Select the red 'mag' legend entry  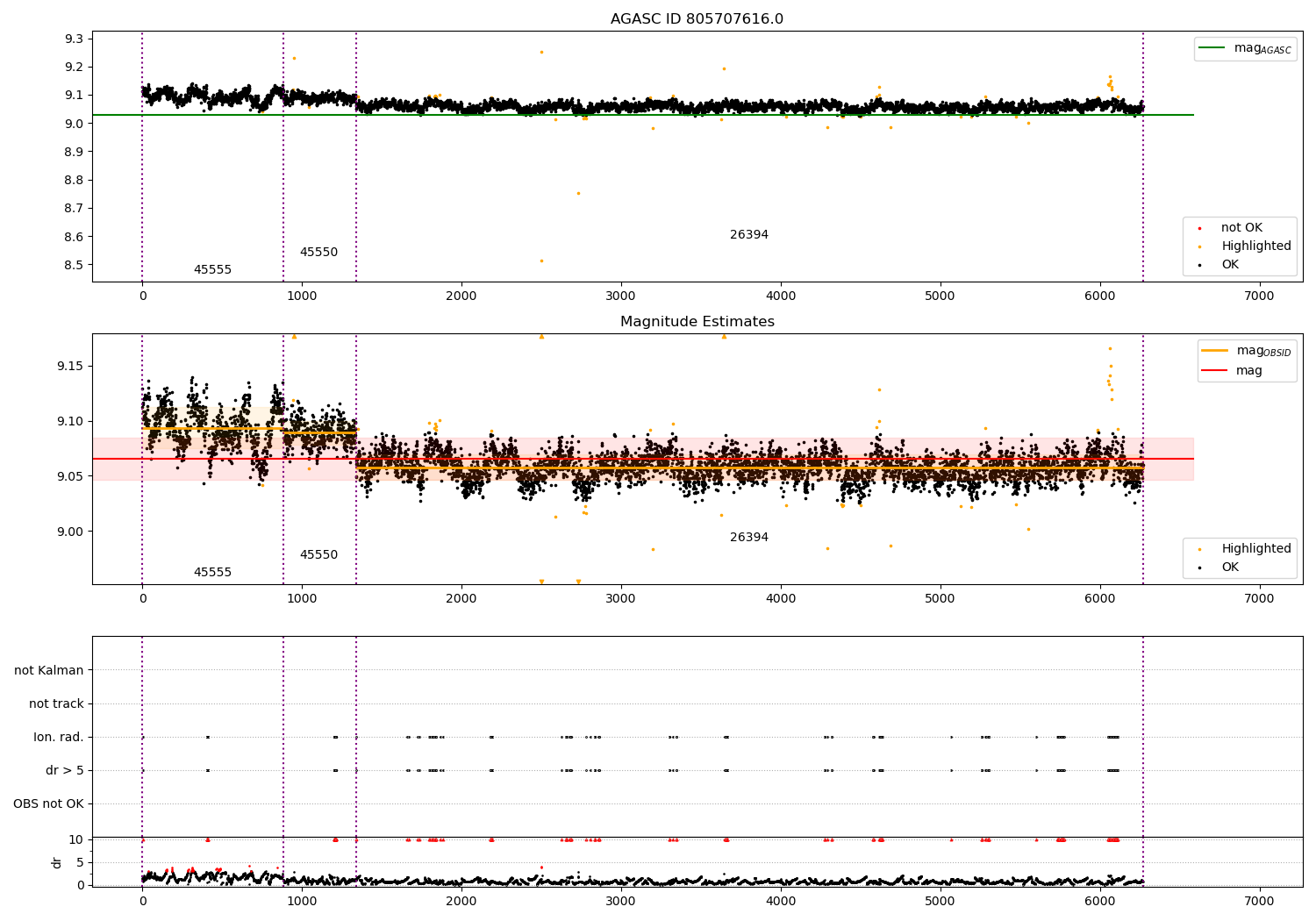point(1233,371)
